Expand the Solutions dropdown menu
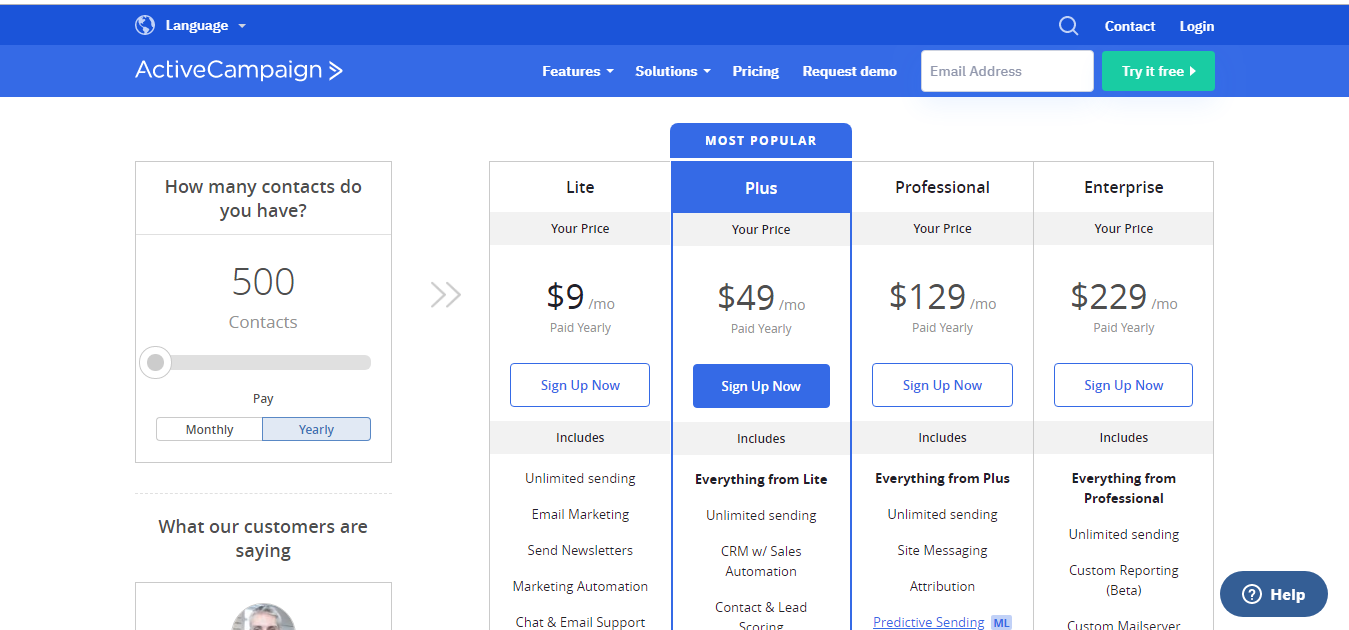1349x630 pixels. pos(672,71)
